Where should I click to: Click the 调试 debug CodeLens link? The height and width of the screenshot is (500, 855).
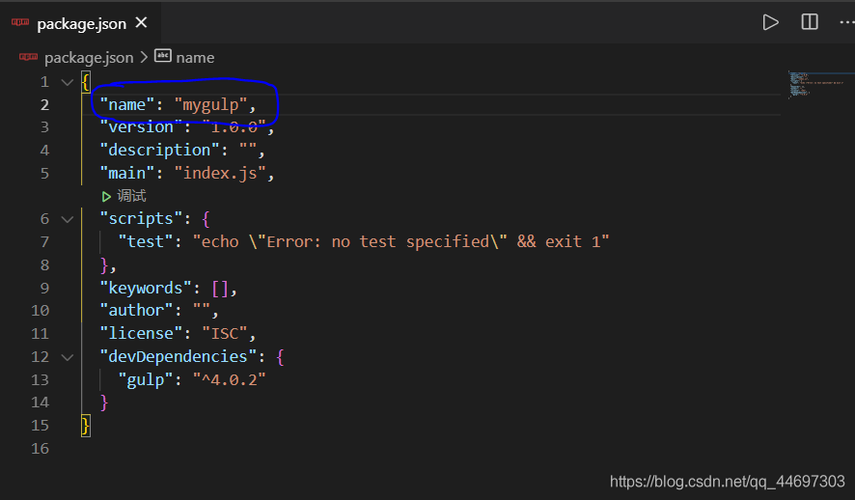(x=131, y=196)
